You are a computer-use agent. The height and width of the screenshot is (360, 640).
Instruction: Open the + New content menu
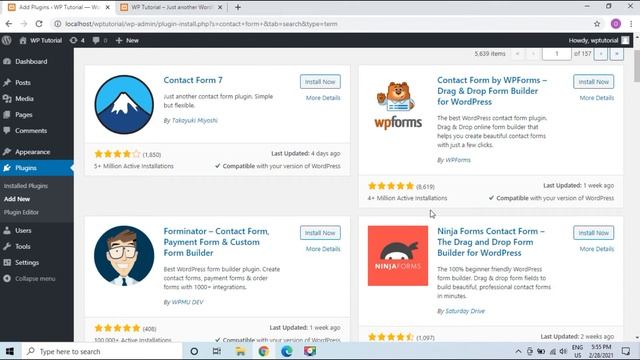pos(127,40)
